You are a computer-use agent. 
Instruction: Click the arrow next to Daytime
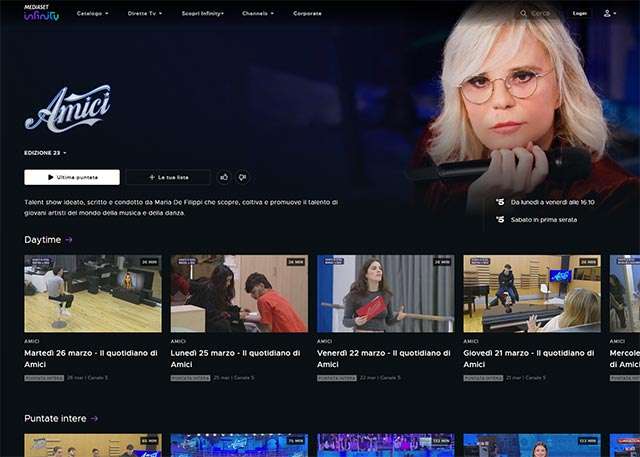pyautogui.click(x=69, y=240)
